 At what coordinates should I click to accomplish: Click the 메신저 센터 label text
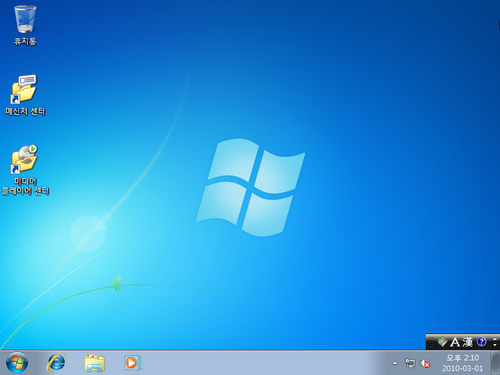[25, 111]
